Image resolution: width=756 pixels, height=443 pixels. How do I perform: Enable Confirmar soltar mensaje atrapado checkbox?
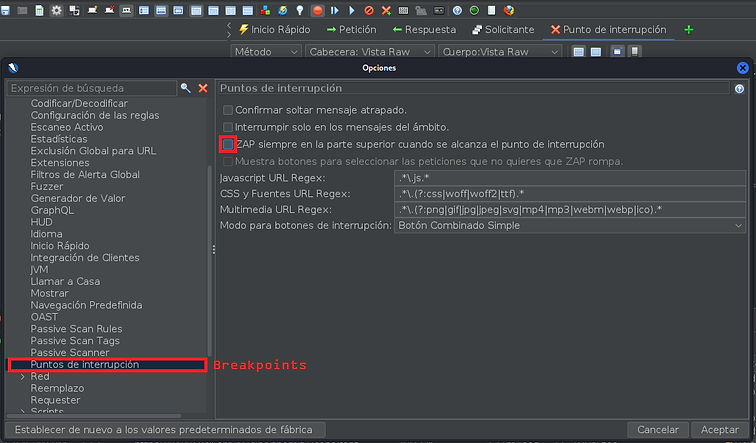pyautogui.click(x=228, y=110)
